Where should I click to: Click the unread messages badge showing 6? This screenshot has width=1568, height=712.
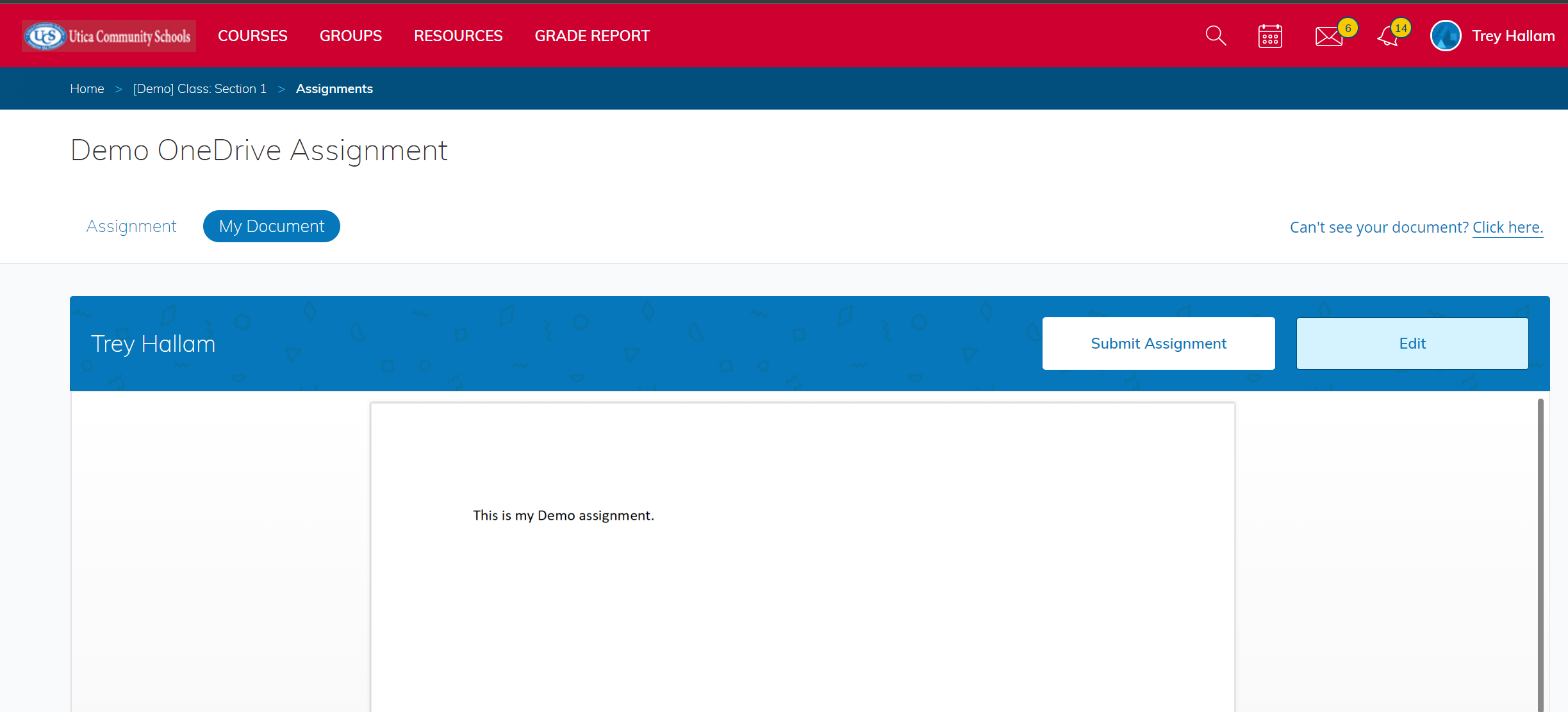tap(1348, 28)
